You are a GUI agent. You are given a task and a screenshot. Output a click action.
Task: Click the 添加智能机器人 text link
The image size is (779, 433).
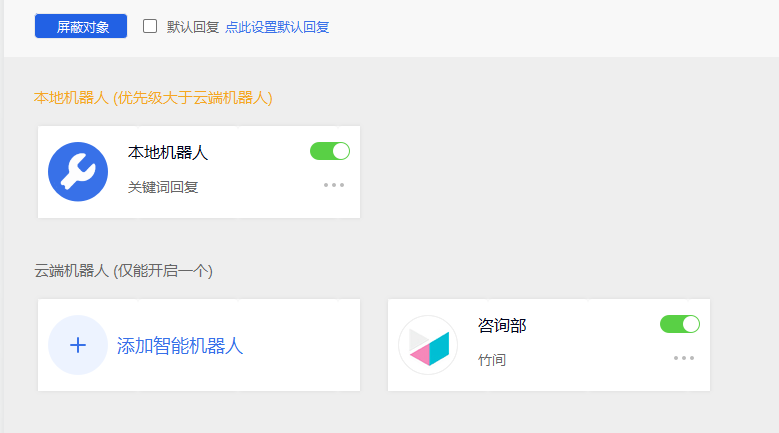click(180, 346)
